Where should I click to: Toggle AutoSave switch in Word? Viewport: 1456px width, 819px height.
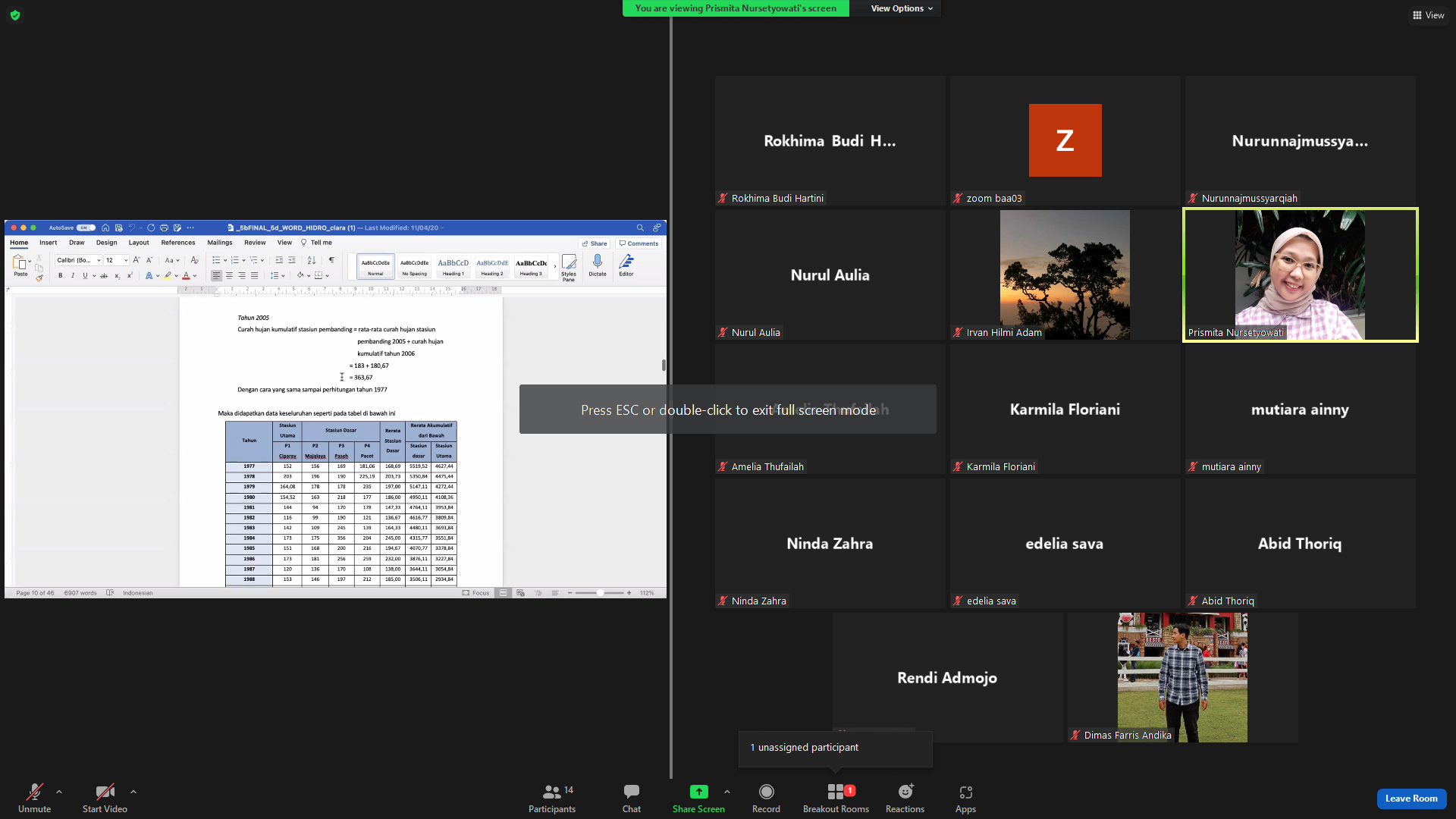pyautogui.click(x=86, y=227)
